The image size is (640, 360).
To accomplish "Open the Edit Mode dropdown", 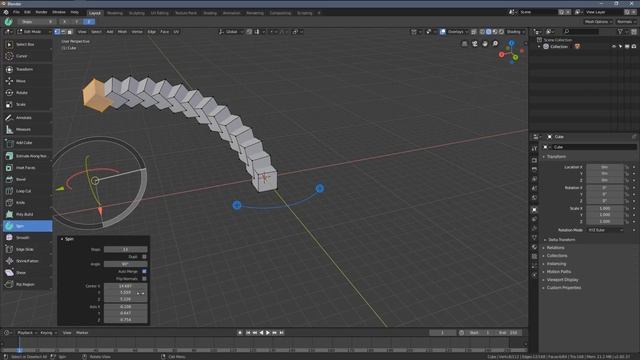I will point(33,32).
